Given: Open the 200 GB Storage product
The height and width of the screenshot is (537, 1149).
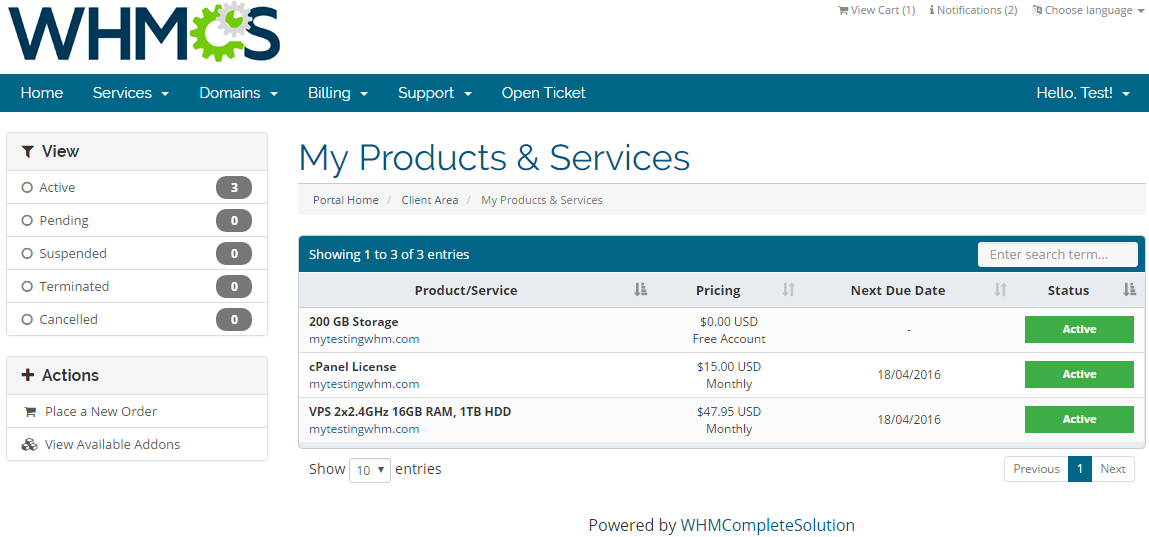Looking at the screenshot, I should (x=353, y=322).
